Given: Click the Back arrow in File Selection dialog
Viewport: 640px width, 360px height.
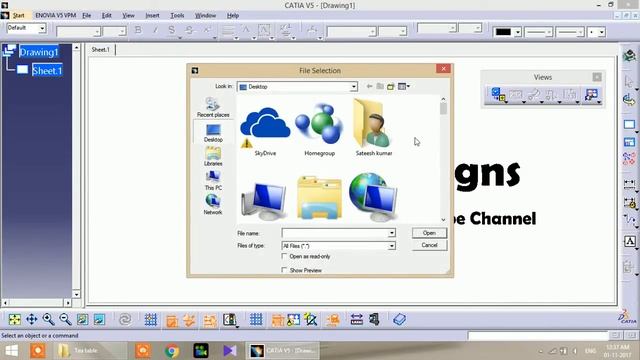Looking at the screenshot, I should [369, 86].
